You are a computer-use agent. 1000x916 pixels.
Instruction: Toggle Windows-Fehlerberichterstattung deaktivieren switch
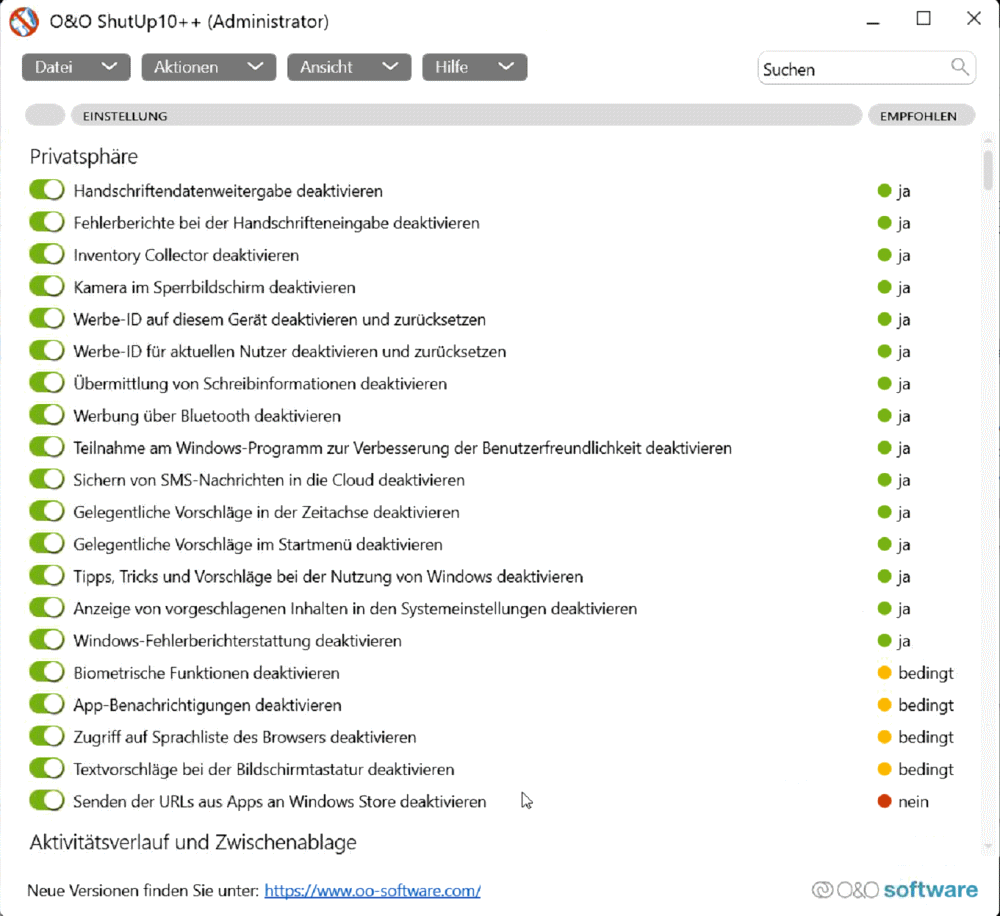(x=47, y=640)
